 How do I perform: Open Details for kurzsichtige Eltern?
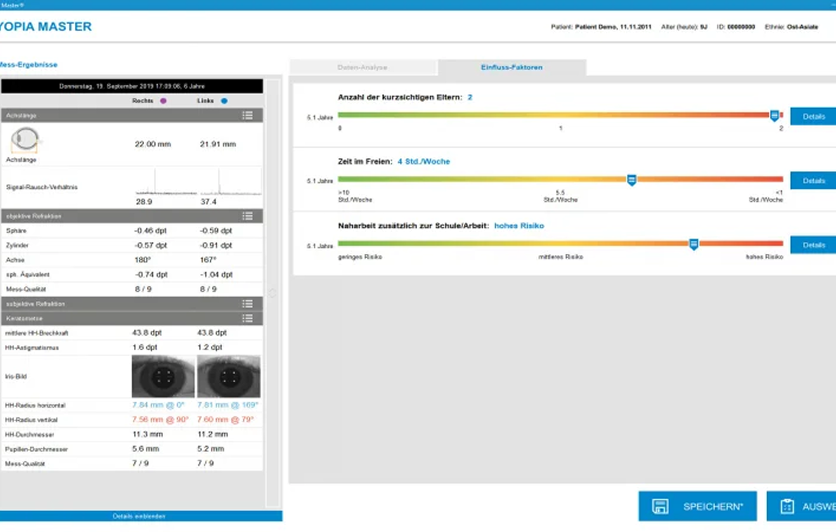coord(813,116)
